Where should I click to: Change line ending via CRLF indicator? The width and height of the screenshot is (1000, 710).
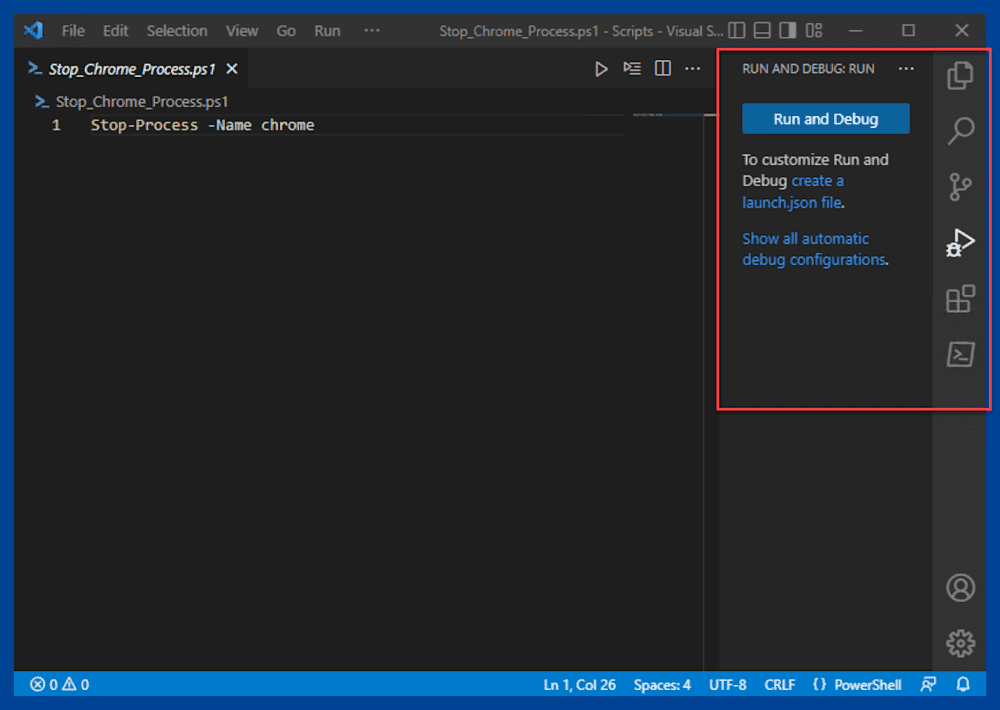coord(779,684)
